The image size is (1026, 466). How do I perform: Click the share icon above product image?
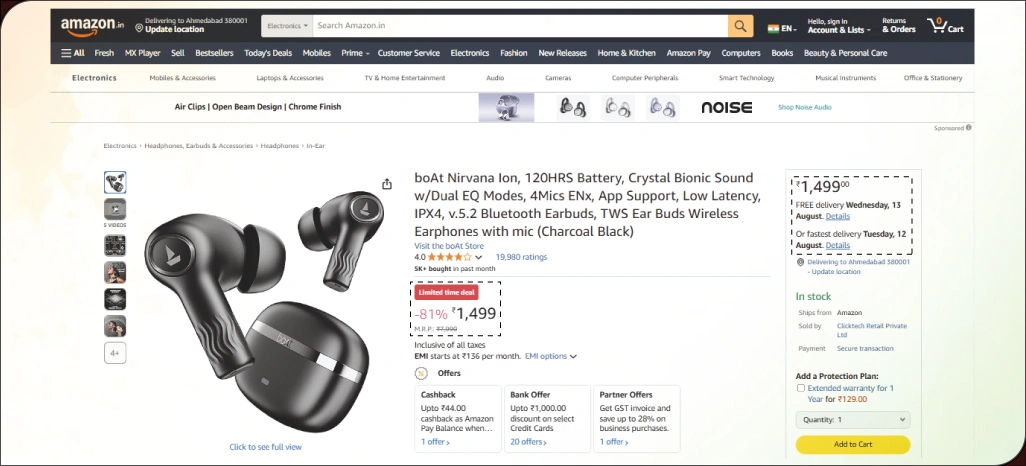tap(387, 184)
